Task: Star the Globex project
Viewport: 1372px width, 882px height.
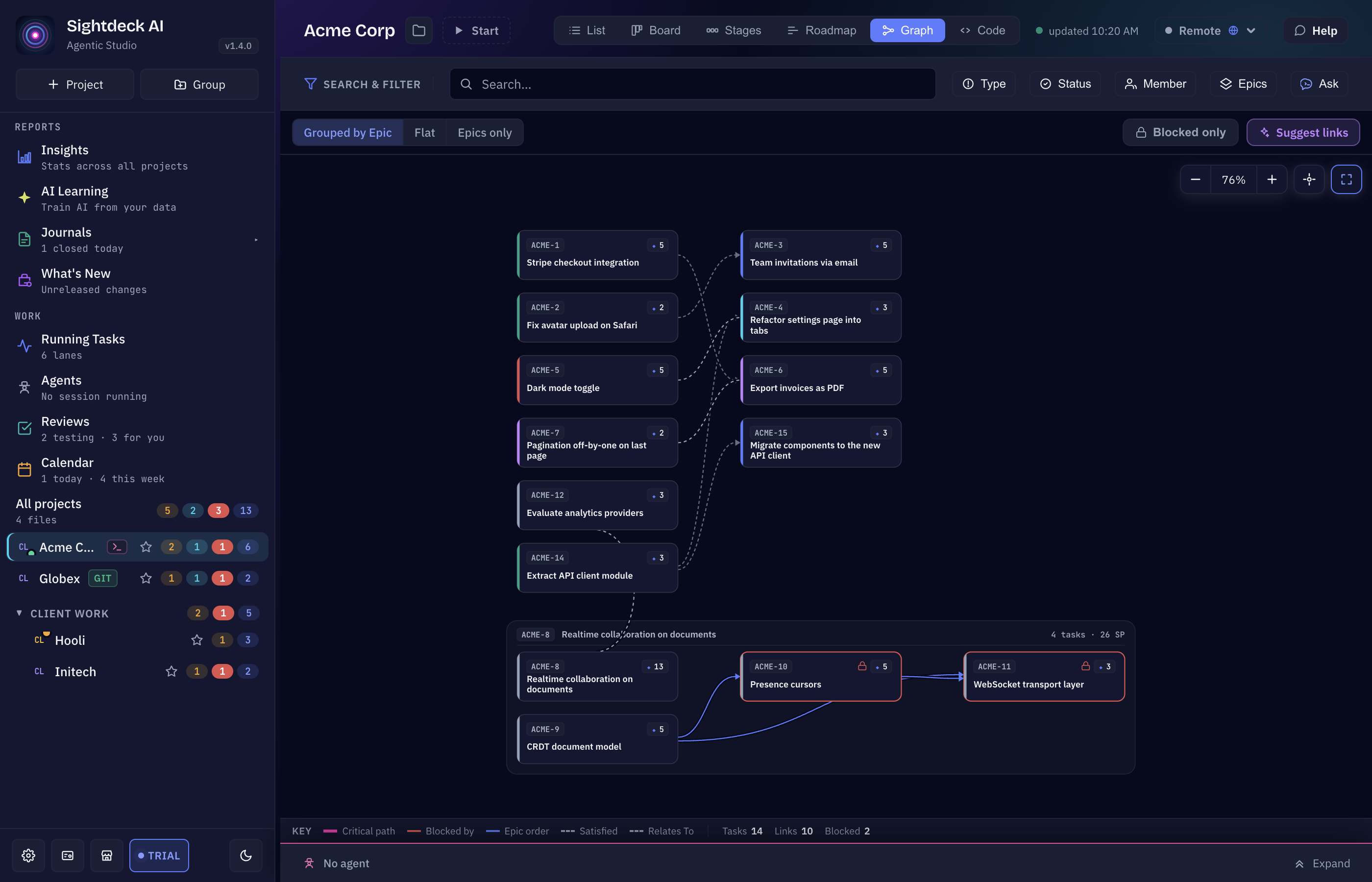Action: click(146, 579)
